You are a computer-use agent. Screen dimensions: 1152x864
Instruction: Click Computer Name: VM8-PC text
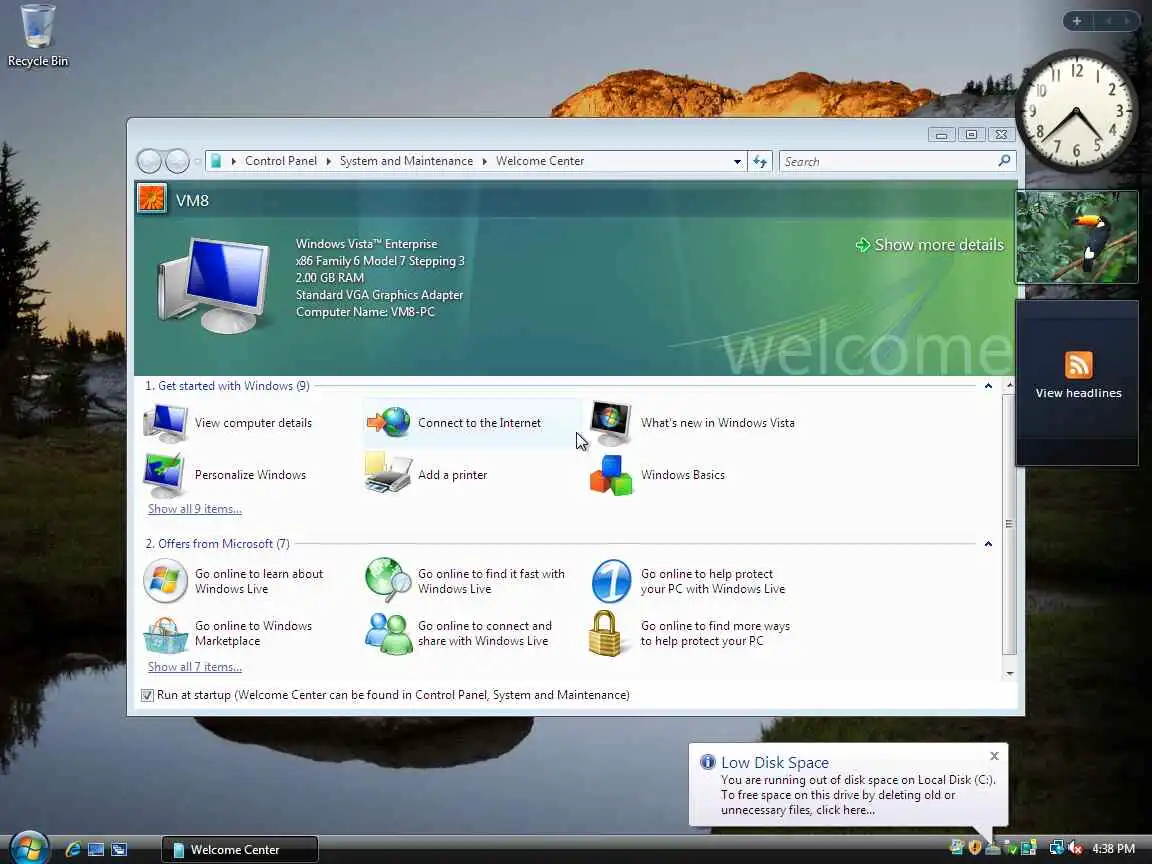[365, 312]
